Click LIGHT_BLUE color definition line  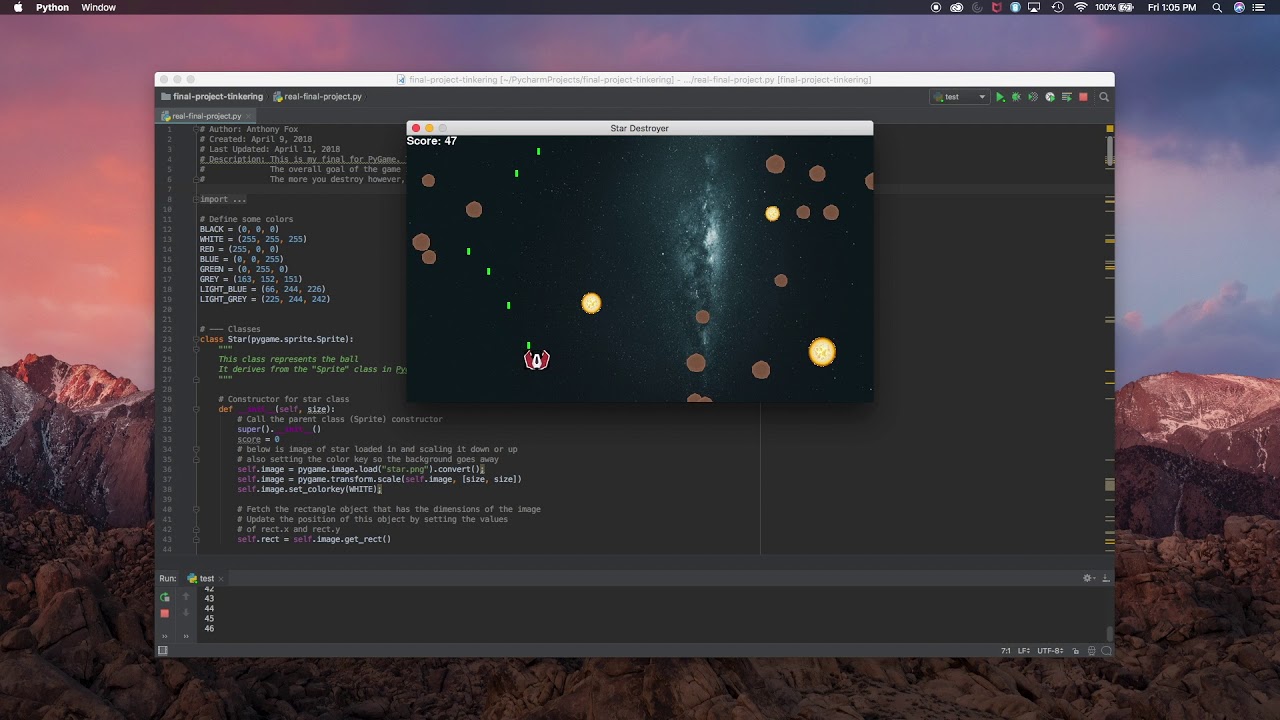coord(262,289)
